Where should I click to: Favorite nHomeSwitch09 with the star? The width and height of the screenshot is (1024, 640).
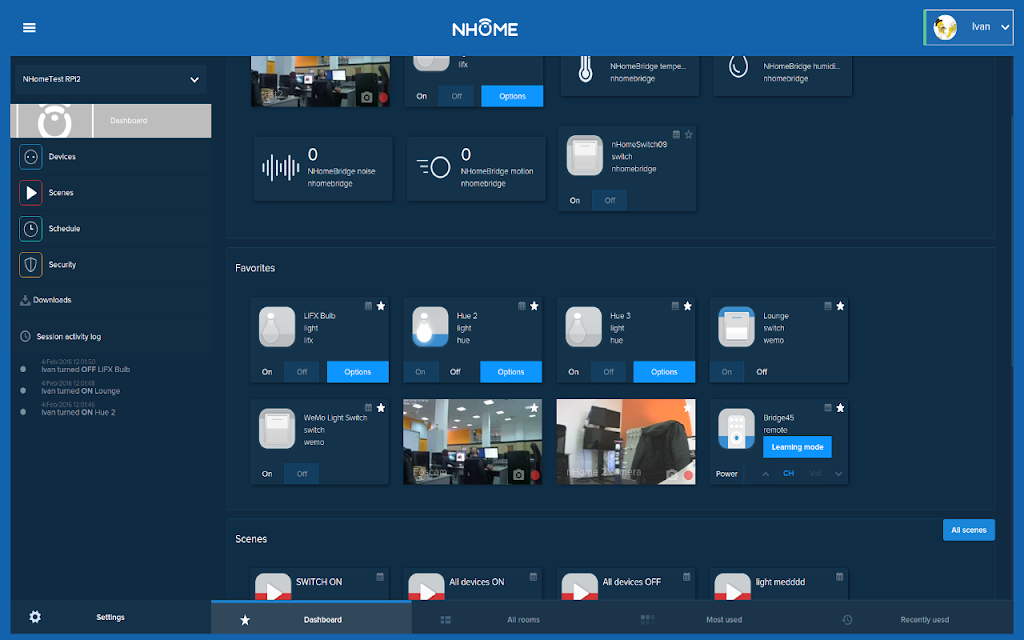[688, 135]
